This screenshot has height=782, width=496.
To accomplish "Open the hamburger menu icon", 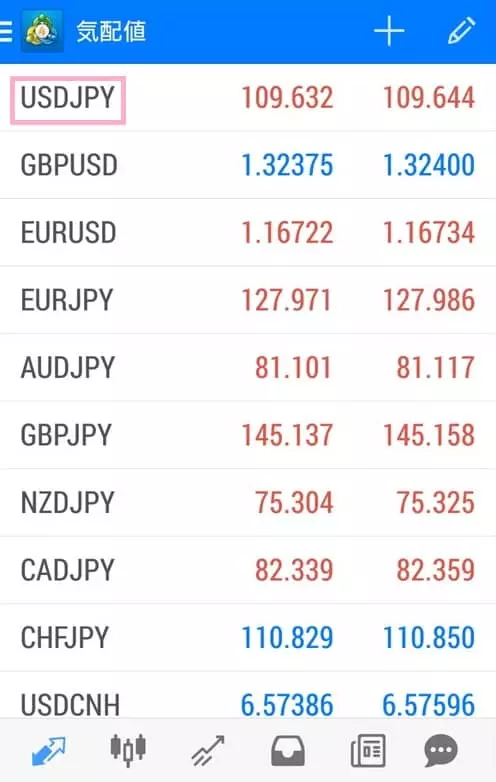I will 5,32.
